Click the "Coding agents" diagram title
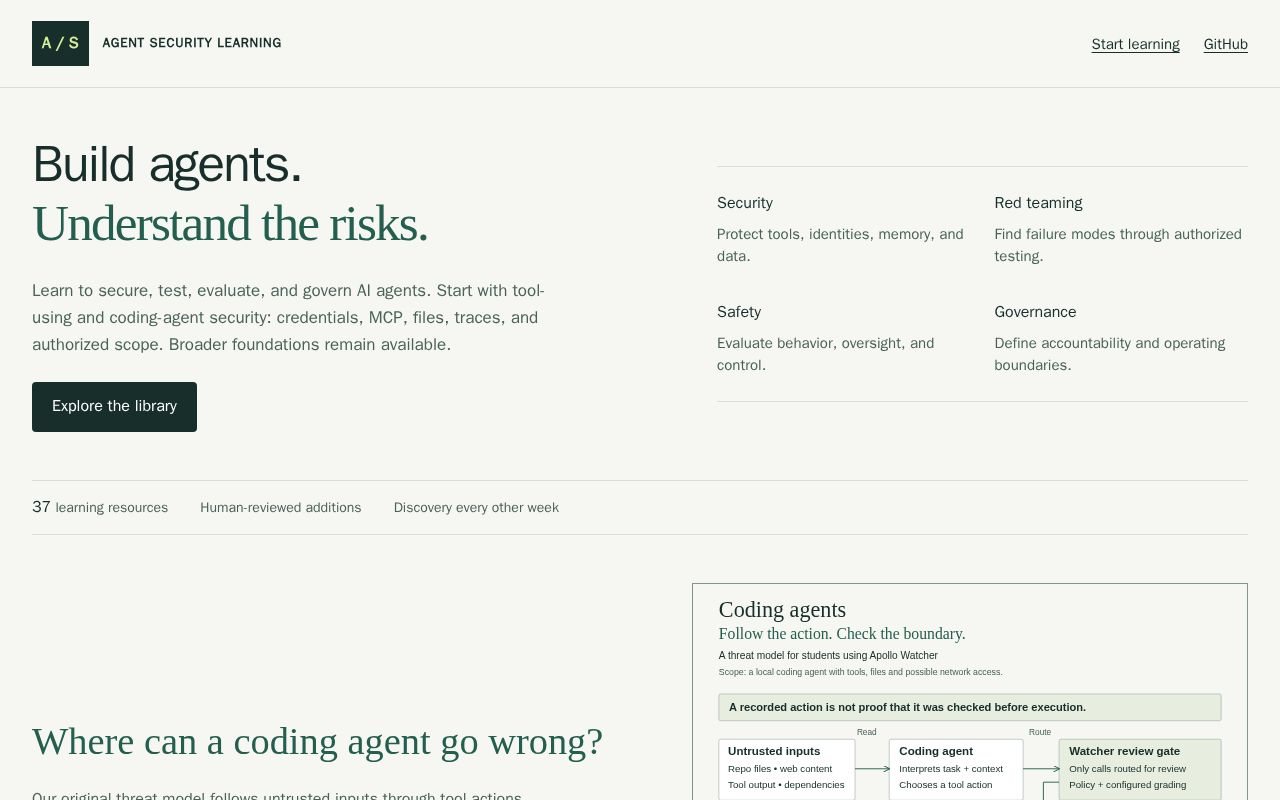 click(x=782, y=610)
